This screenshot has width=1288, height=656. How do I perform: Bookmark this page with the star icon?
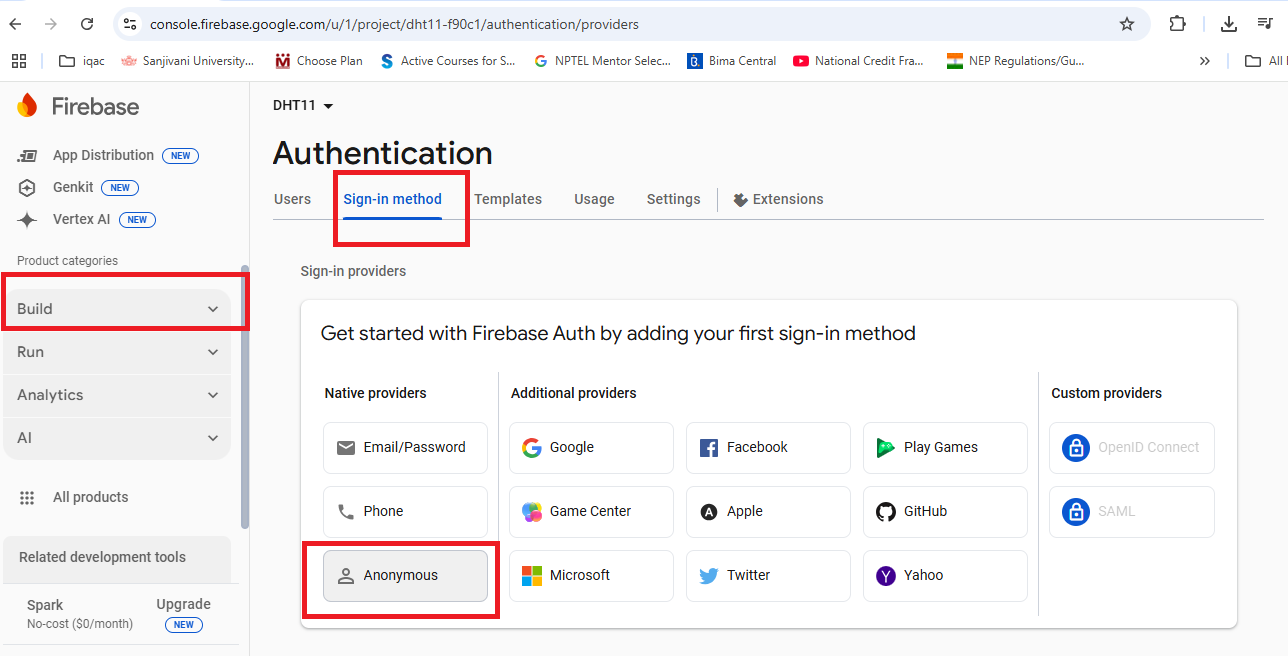click(1127, 24)
